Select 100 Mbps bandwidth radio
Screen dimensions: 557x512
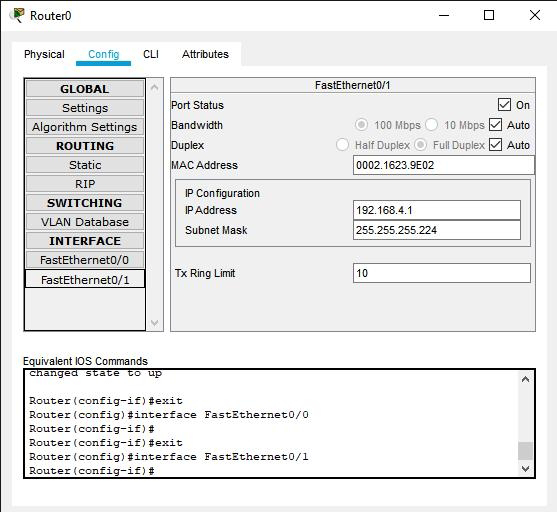361,125
